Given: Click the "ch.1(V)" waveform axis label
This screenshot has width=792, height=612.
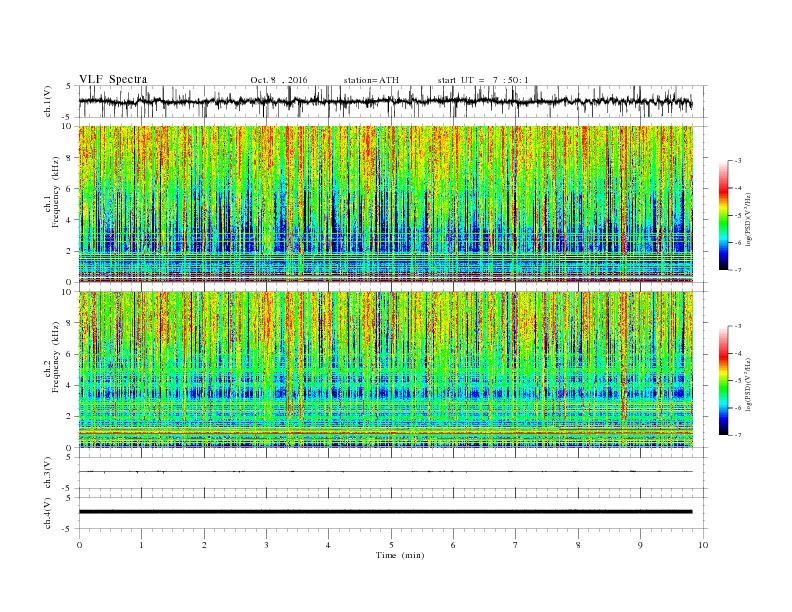Looking at the screenshot, I should coord(48,101).
